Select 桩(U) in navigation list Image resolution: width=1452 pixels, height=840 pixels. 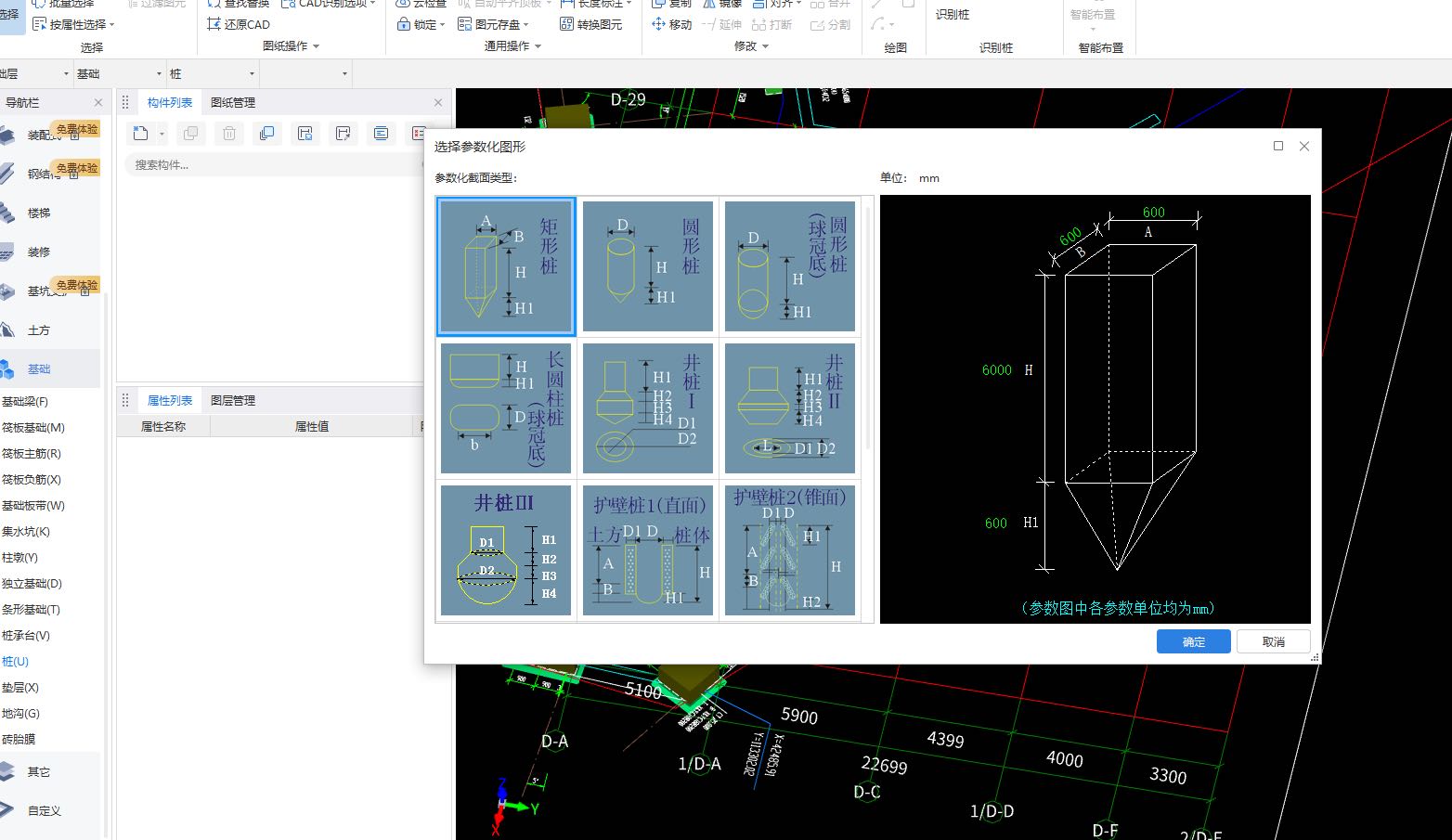[x=15, y=662]
